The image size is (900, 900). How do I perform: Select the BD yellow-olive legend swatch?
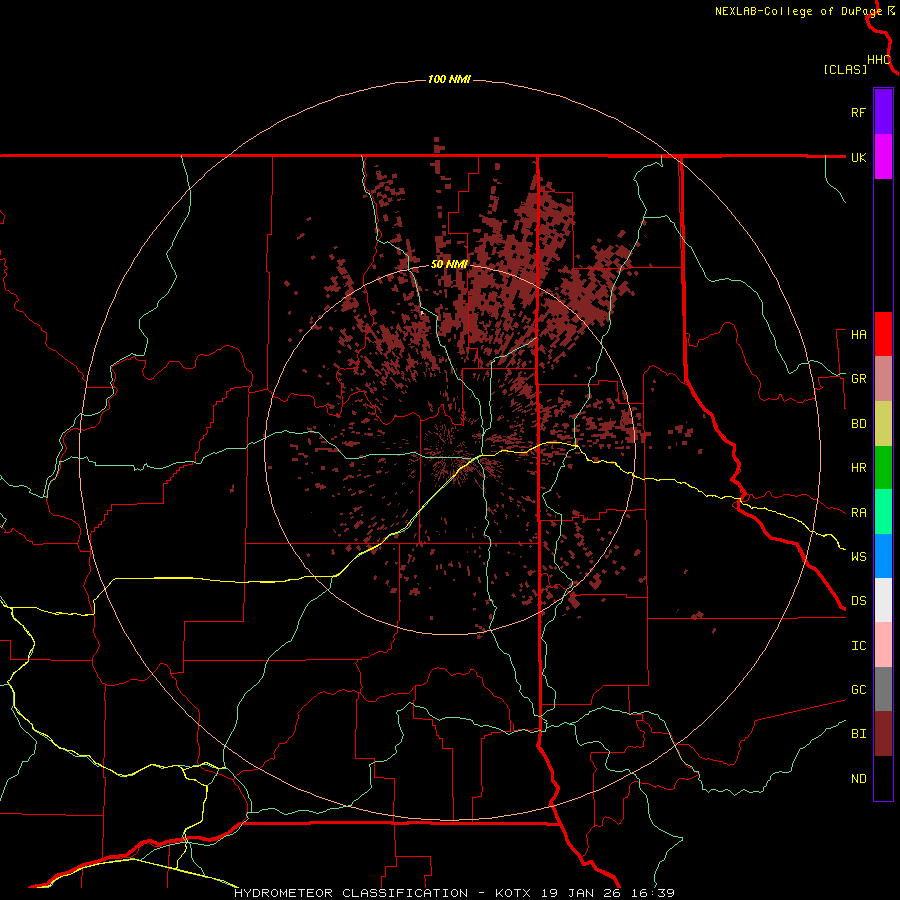tap(883, 424)
